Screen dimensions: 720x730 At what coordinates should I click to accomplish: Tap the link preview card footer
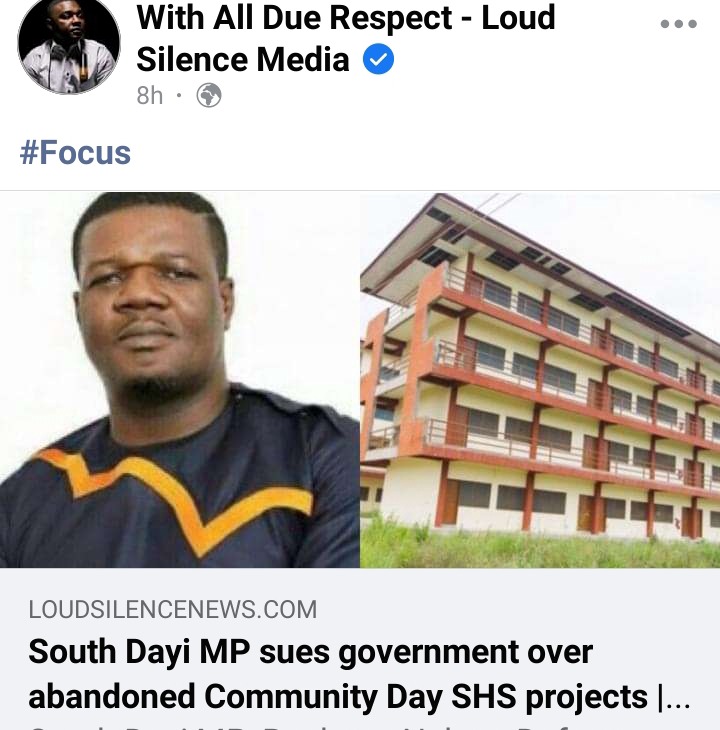pyautogui.click(x=360, y=649)
